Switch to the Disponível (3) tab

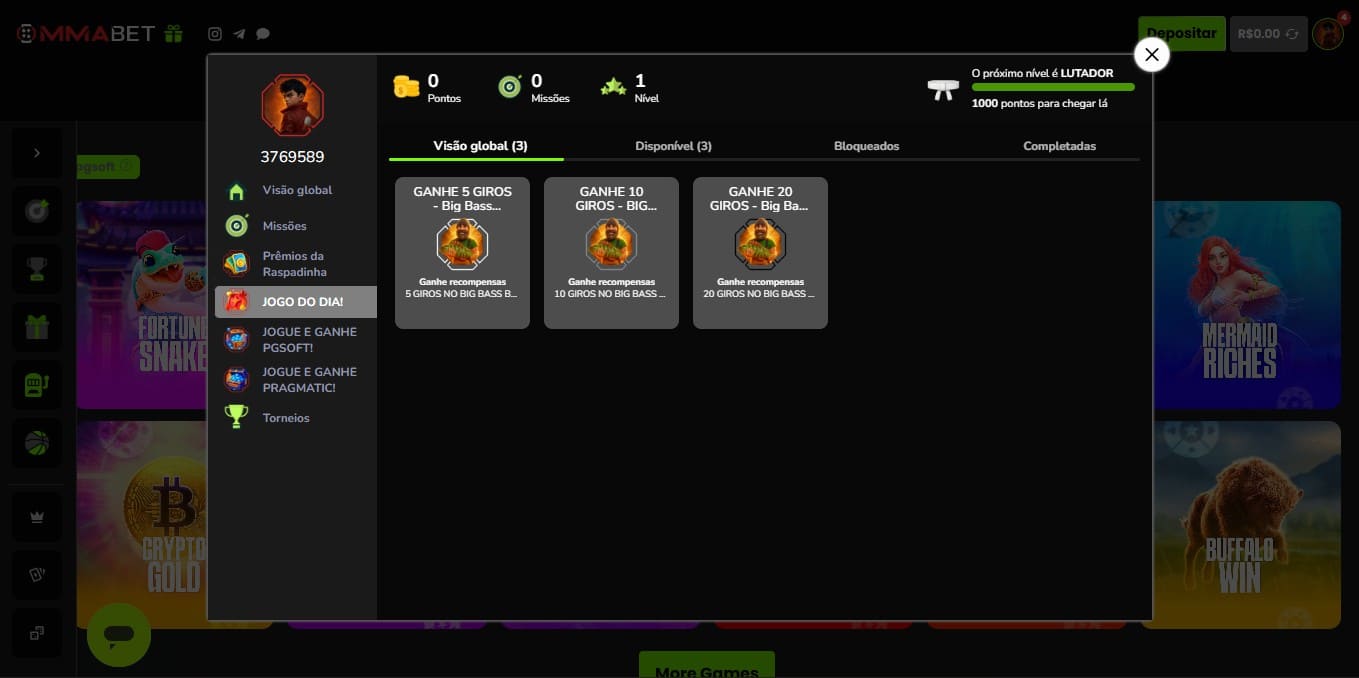tap(673, 146)
